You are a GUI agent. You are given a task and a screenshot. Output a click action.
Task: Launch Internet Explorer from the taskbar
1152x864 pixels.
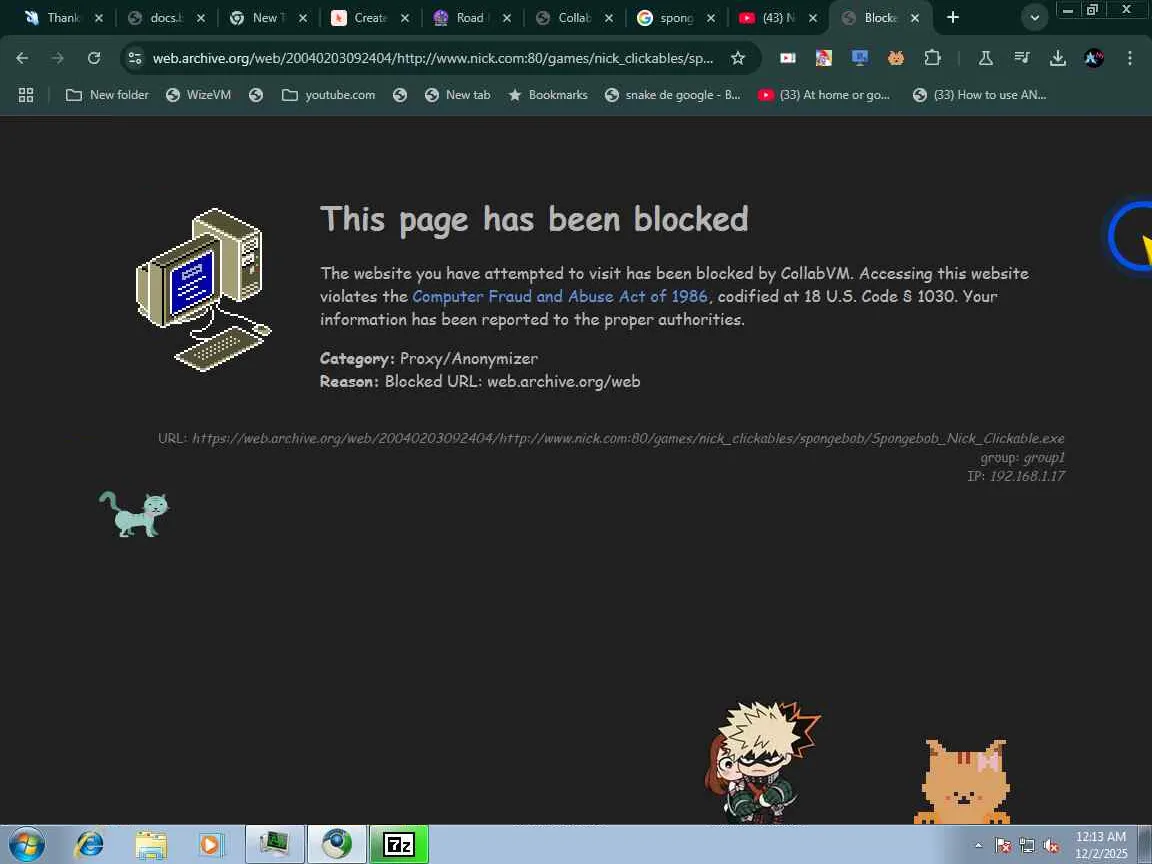click(x=89, y=845)
